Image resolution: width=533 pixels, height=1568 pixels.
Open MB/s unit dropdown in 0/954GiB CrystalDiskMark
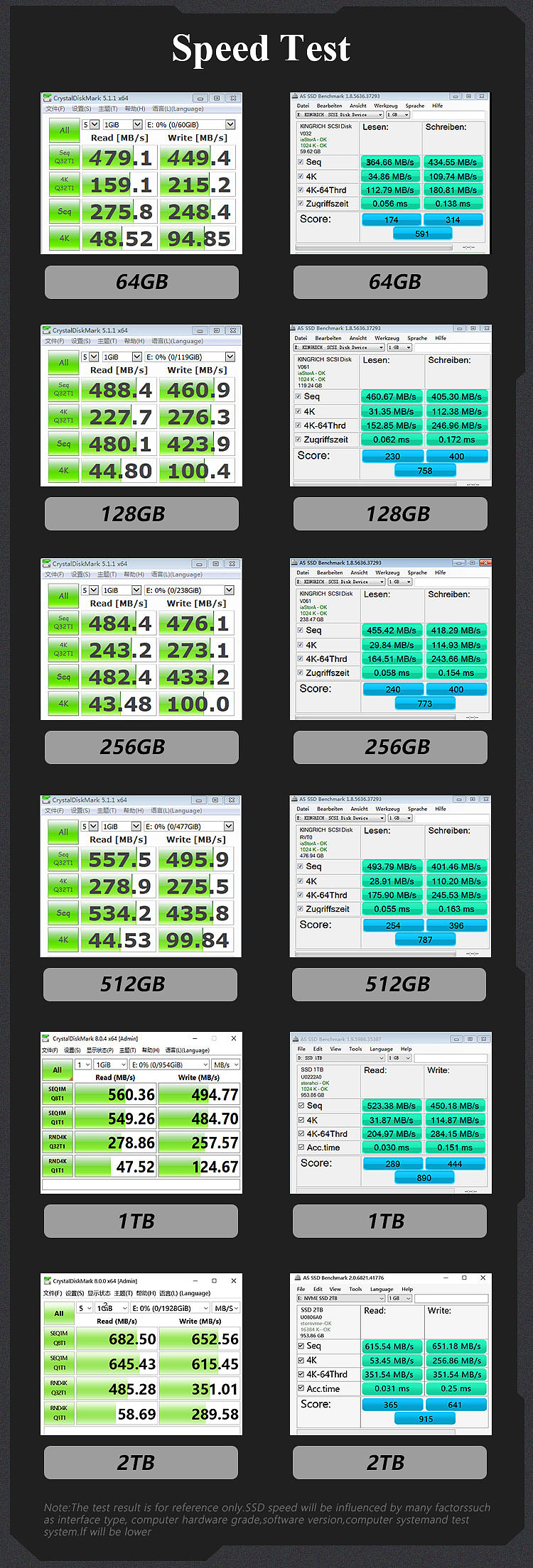(226, 1065)
